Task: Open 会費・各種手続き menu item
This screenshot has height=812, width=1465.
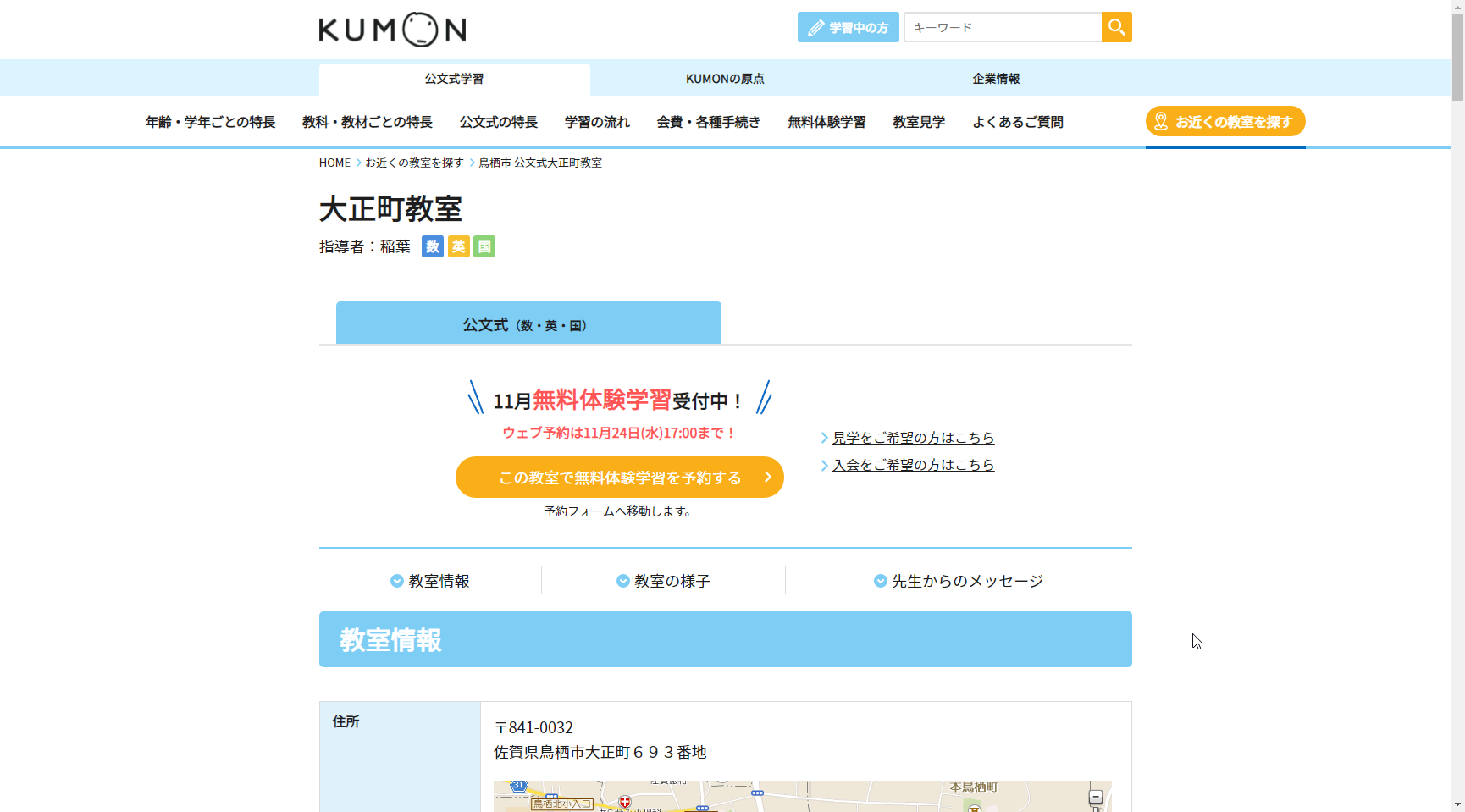Action: (x=709, y=122)
